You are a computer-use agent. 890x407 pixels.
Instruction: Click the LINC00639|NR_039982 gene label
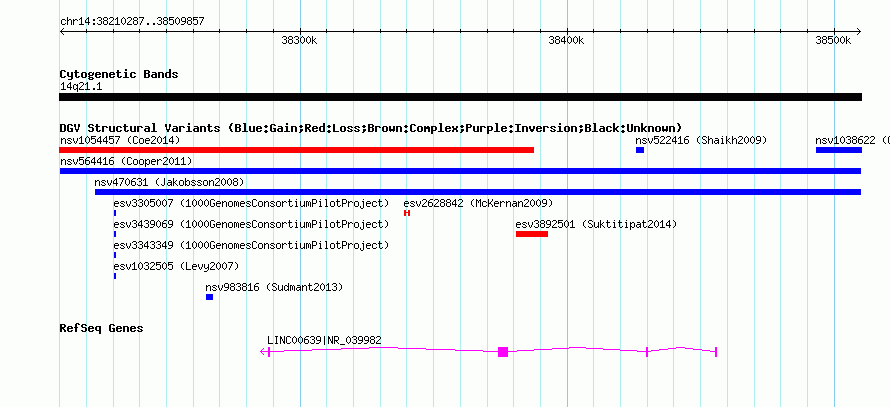[324, 341]
